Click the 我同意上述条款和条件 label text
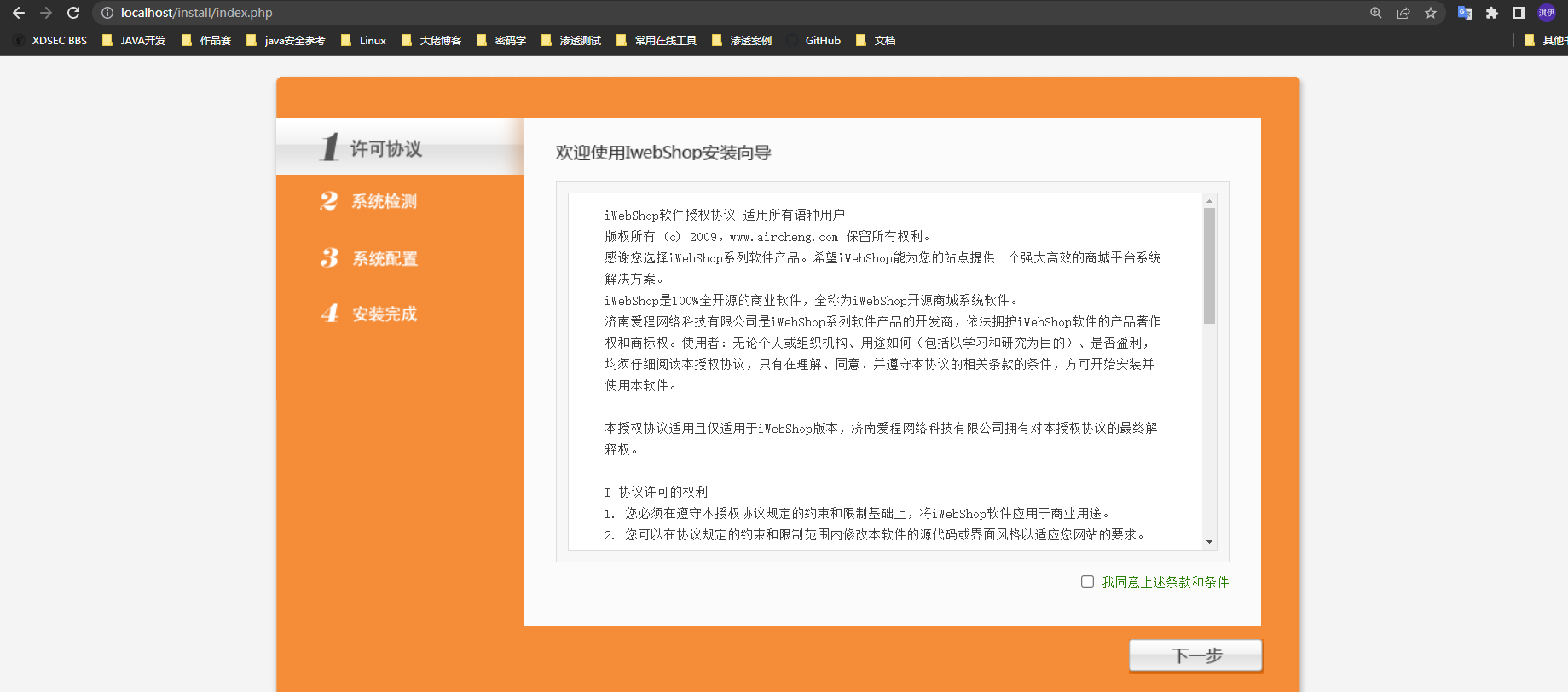1568x692 pixels. [1165, 582]
